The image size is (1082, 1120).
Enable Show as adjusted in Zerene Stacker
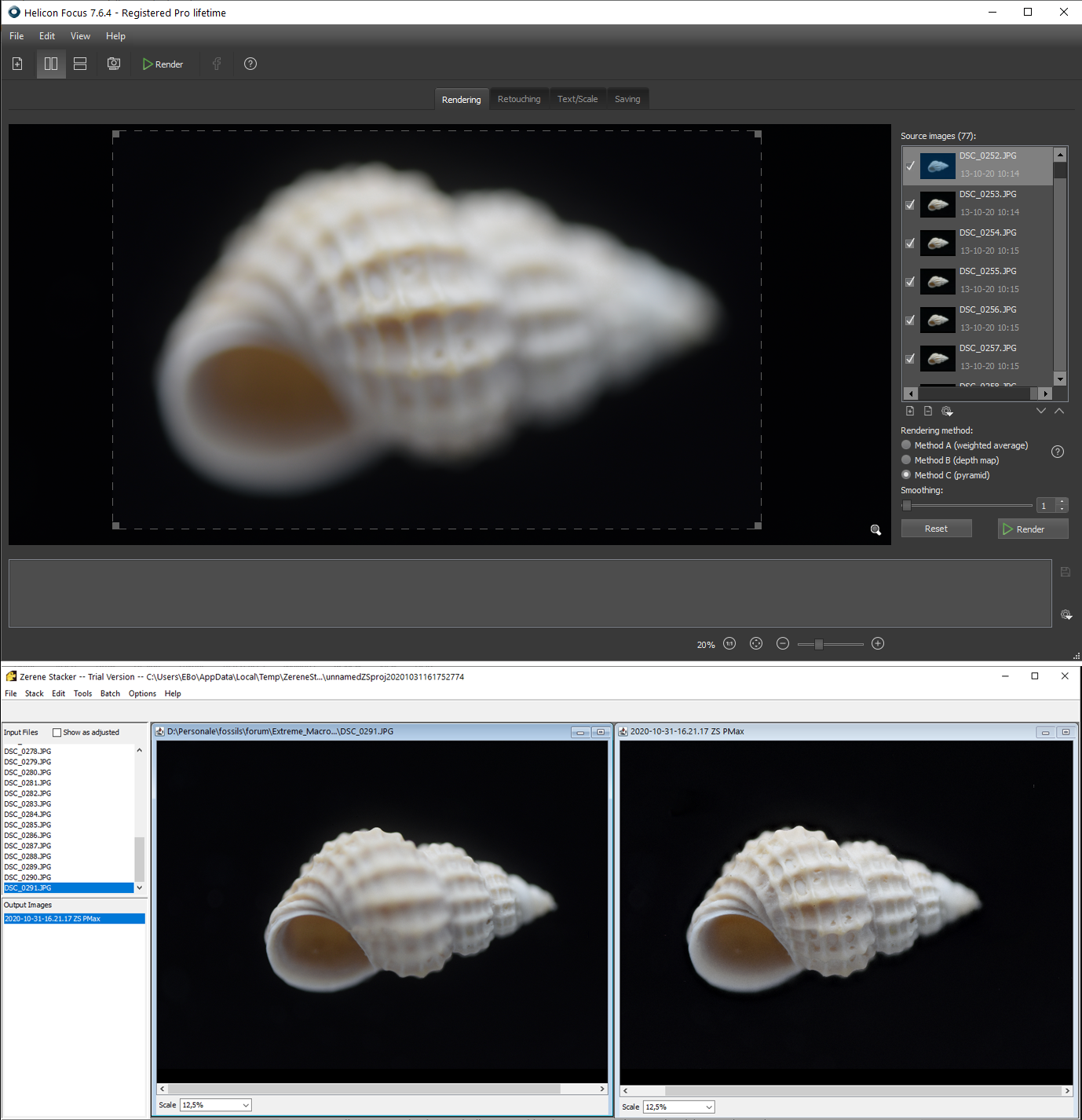tap(57, 733)
